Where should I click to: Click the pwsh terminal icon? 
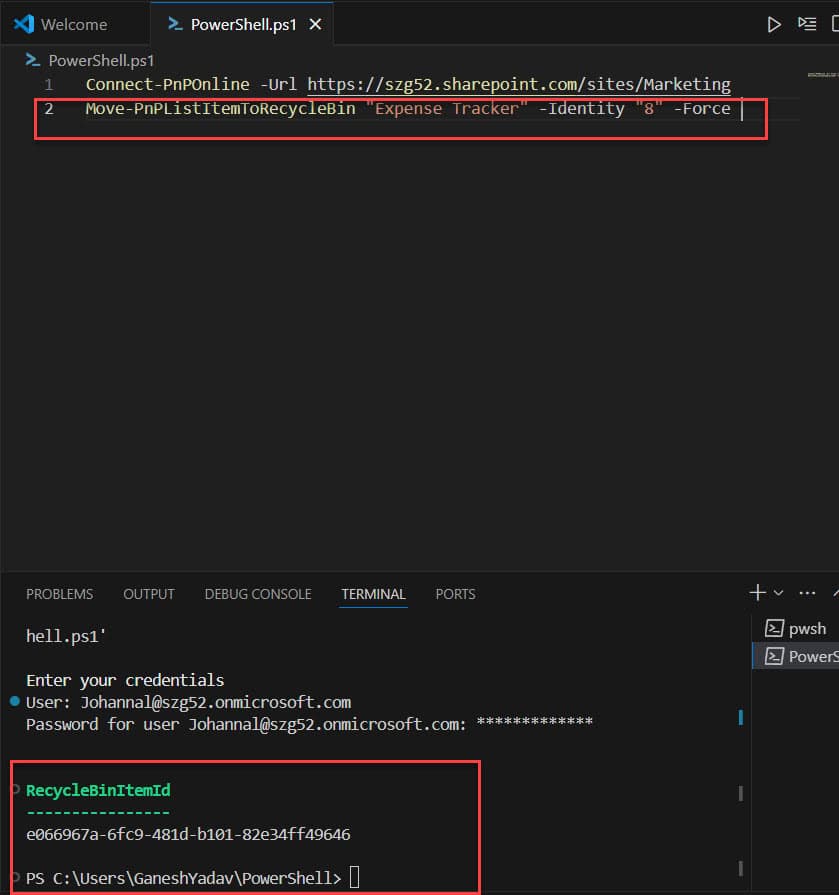tap(774, 628)
